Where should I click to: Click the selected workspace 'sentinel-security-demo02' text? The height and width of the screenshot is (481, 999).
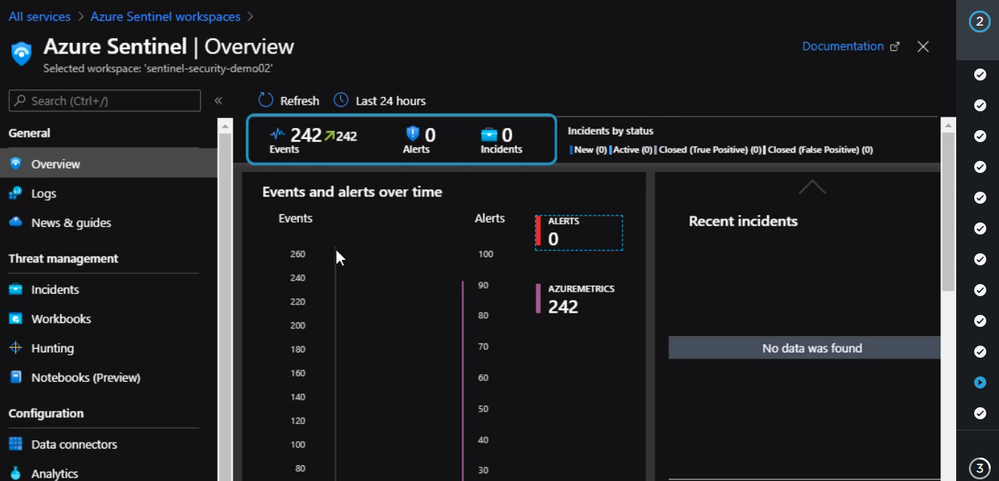tap(158, 68)
